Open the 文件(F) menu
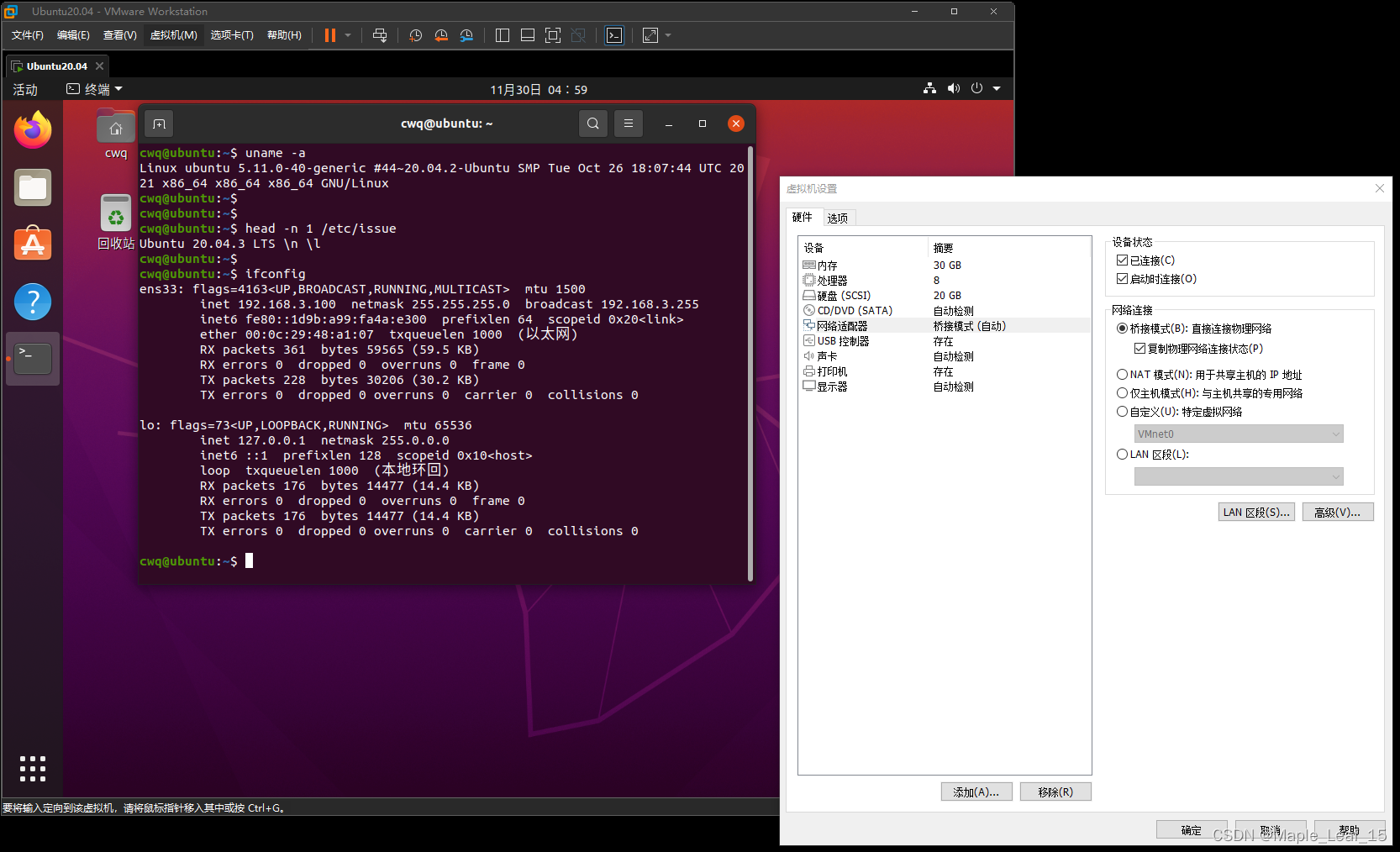This screenshot has width=1400, height=852. (28, 35)
